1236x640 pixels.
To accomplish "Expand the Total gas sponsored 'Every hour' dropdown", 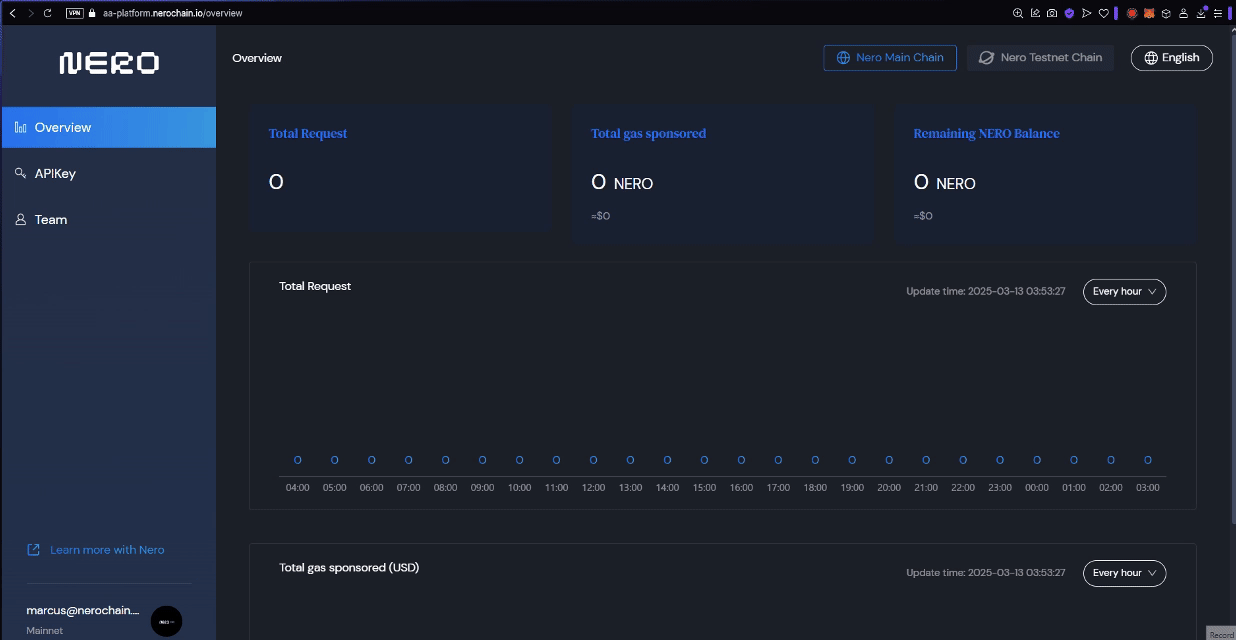I will [x=1124, y=573].
